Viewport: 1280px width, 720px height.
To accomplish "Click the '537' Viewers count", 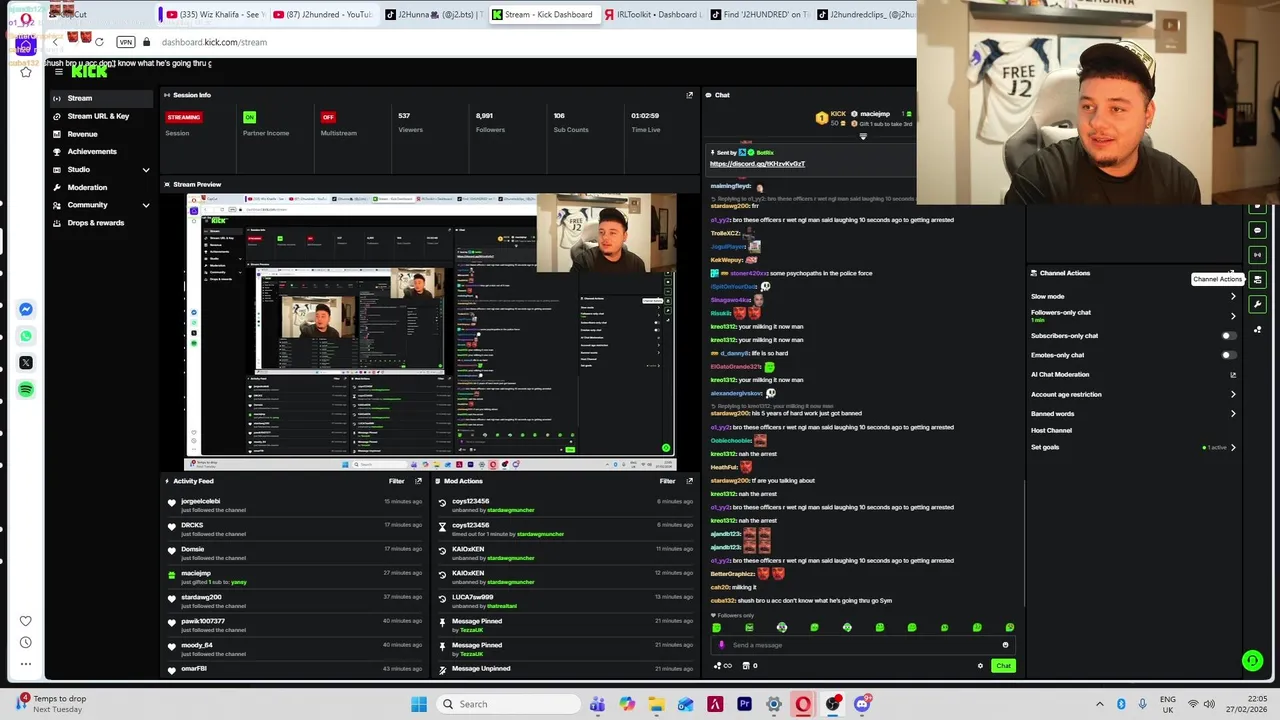I will pyautogui.click(x=404, y=116).
